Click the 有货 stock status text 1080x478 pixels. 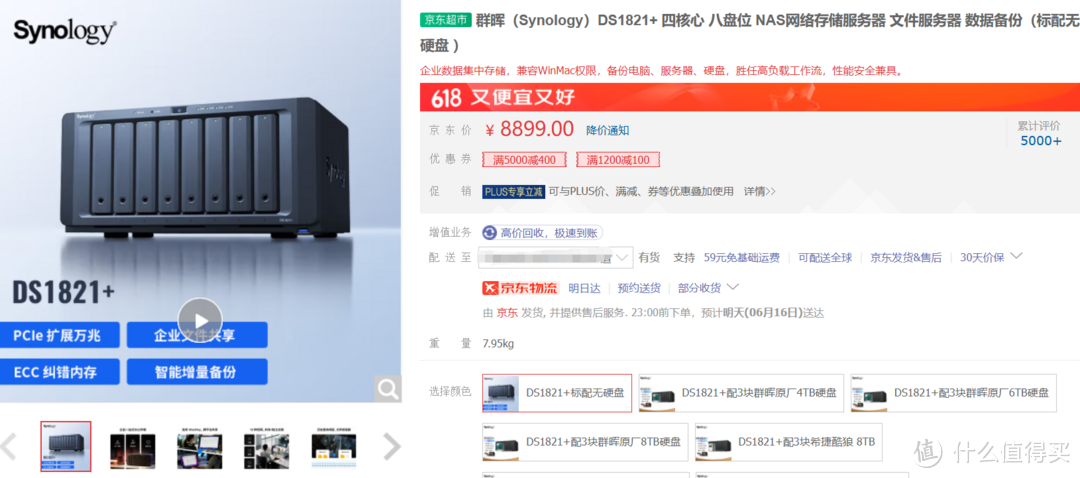click(649, 258)
